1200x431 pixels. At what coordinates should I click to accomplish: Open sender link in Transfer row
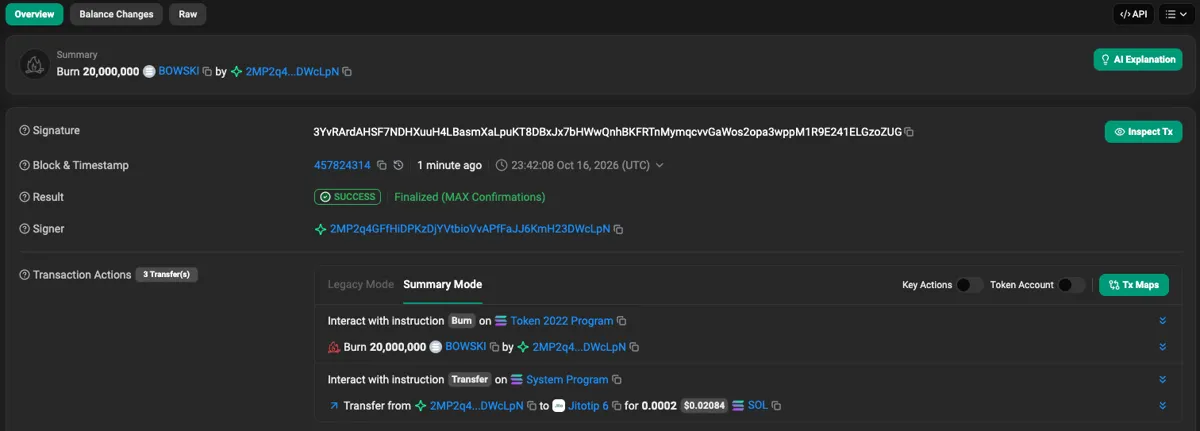pyautogui.click(x=476, y=406)
